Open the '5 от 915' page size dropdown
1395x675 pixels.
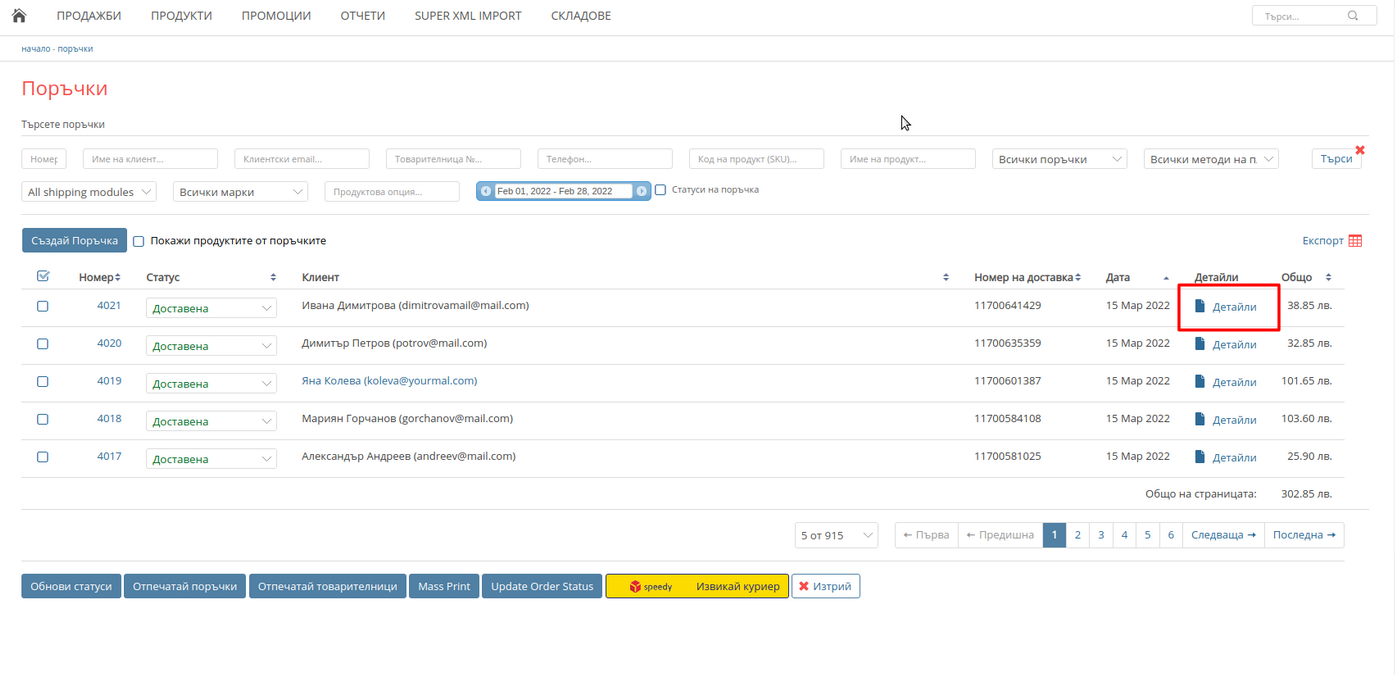pyautogui.click(x=836, y=536)
